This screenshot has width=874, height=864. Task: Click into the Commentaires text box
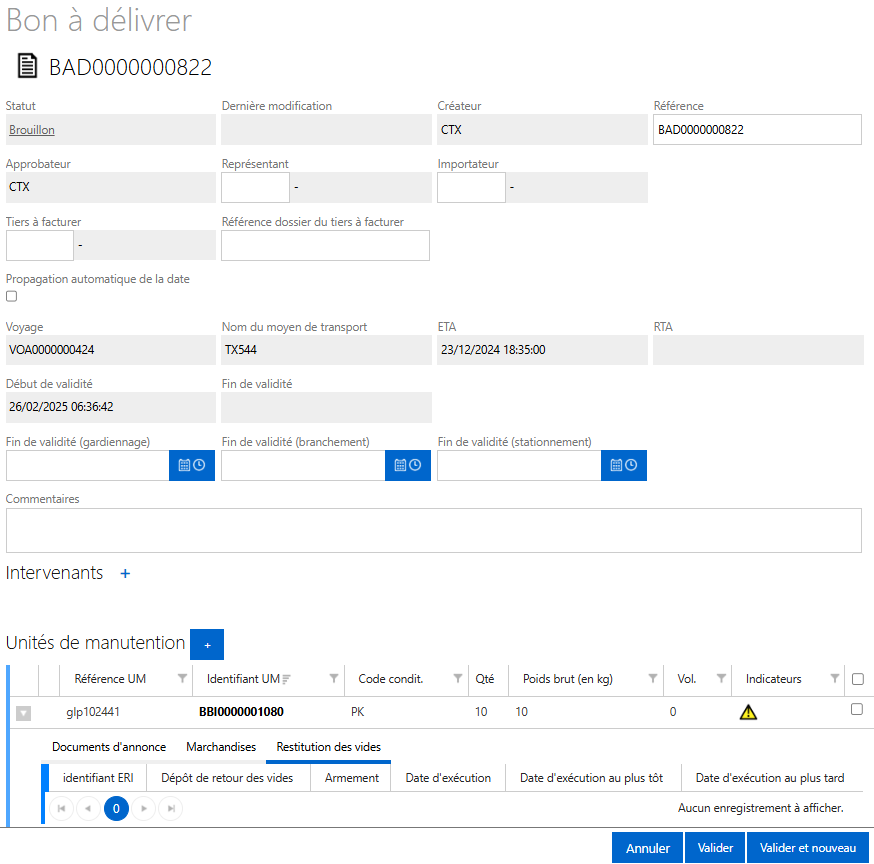tap(433, 530)
